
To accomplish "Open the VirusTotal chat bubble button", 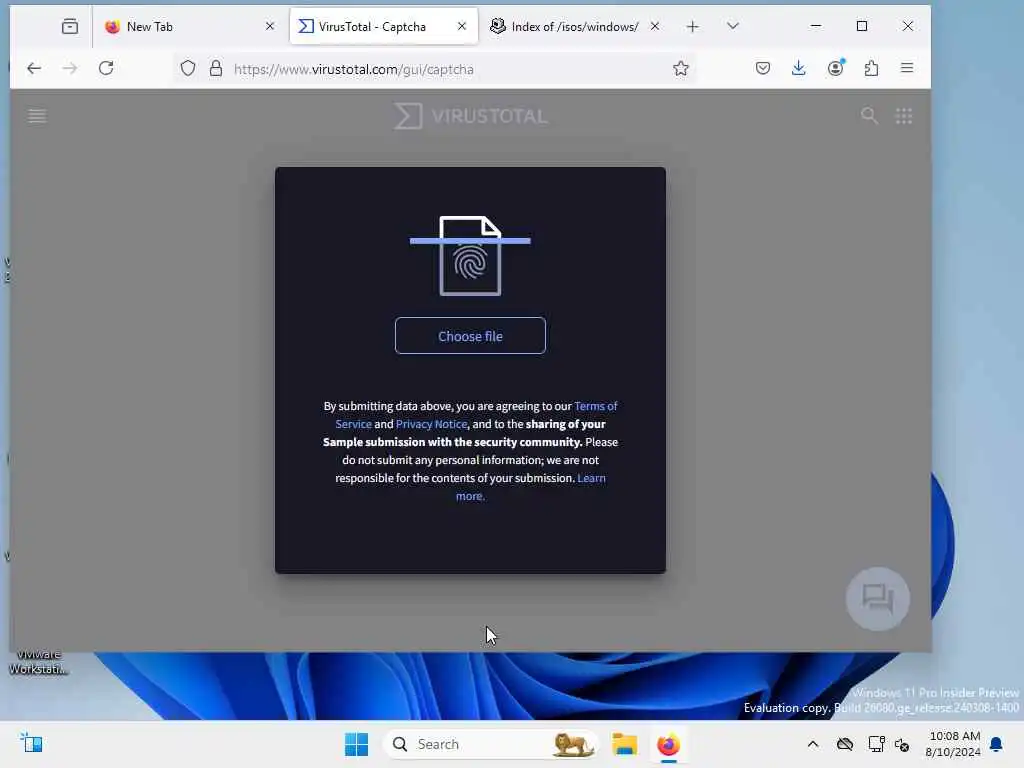I will point(878,599).
